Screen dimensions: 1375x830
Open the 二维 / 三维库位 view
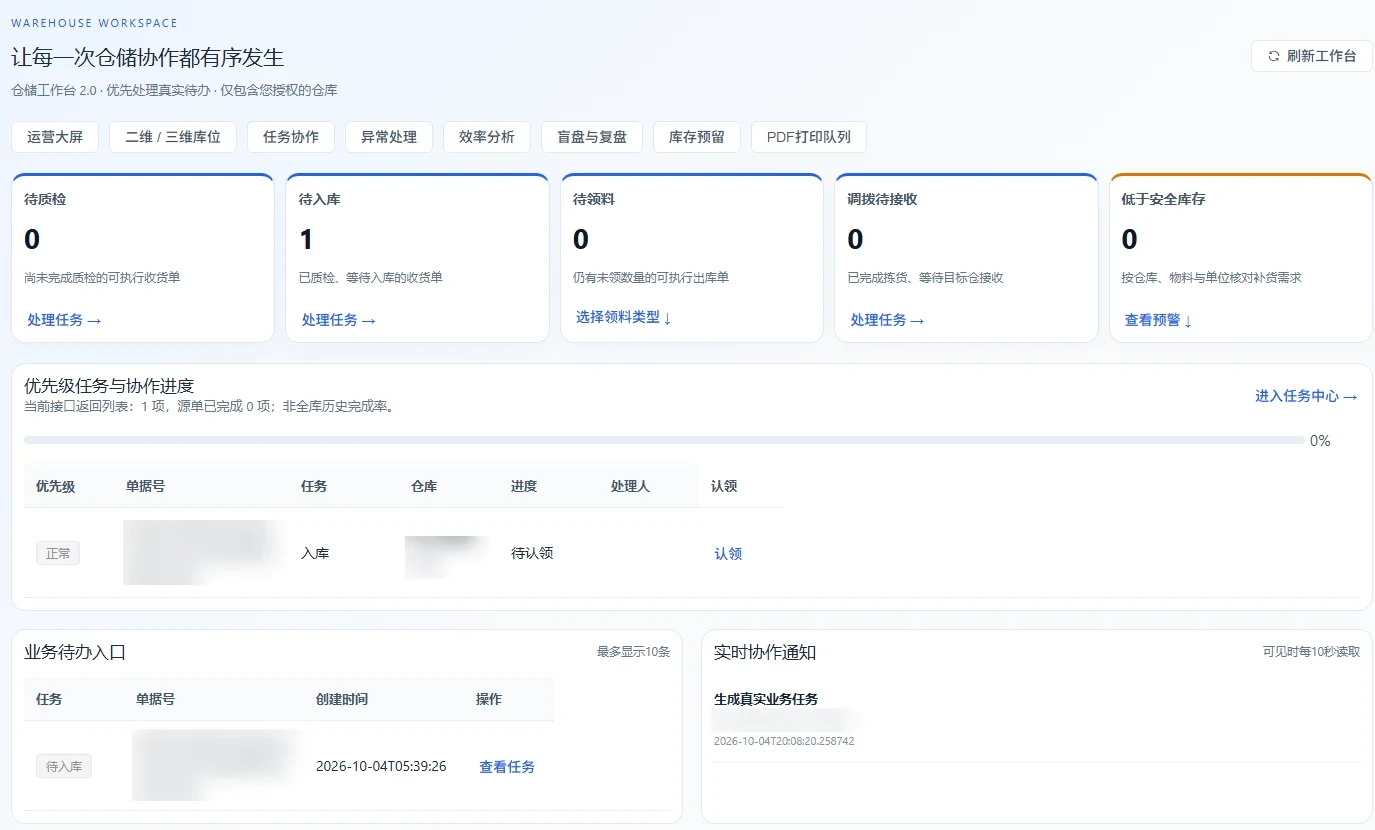(173, 137)
